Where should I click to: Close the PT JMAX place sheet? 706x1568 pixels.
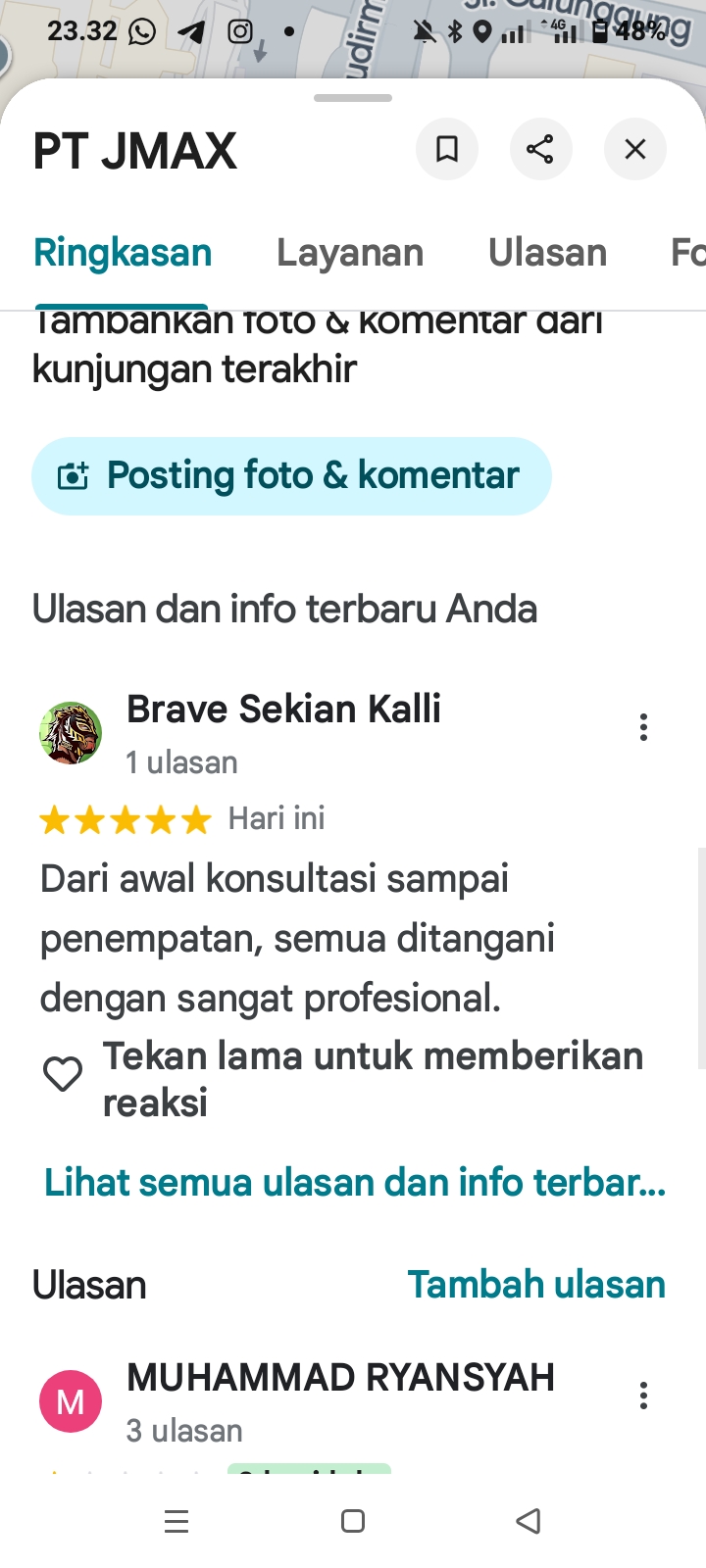coord(635,149)
